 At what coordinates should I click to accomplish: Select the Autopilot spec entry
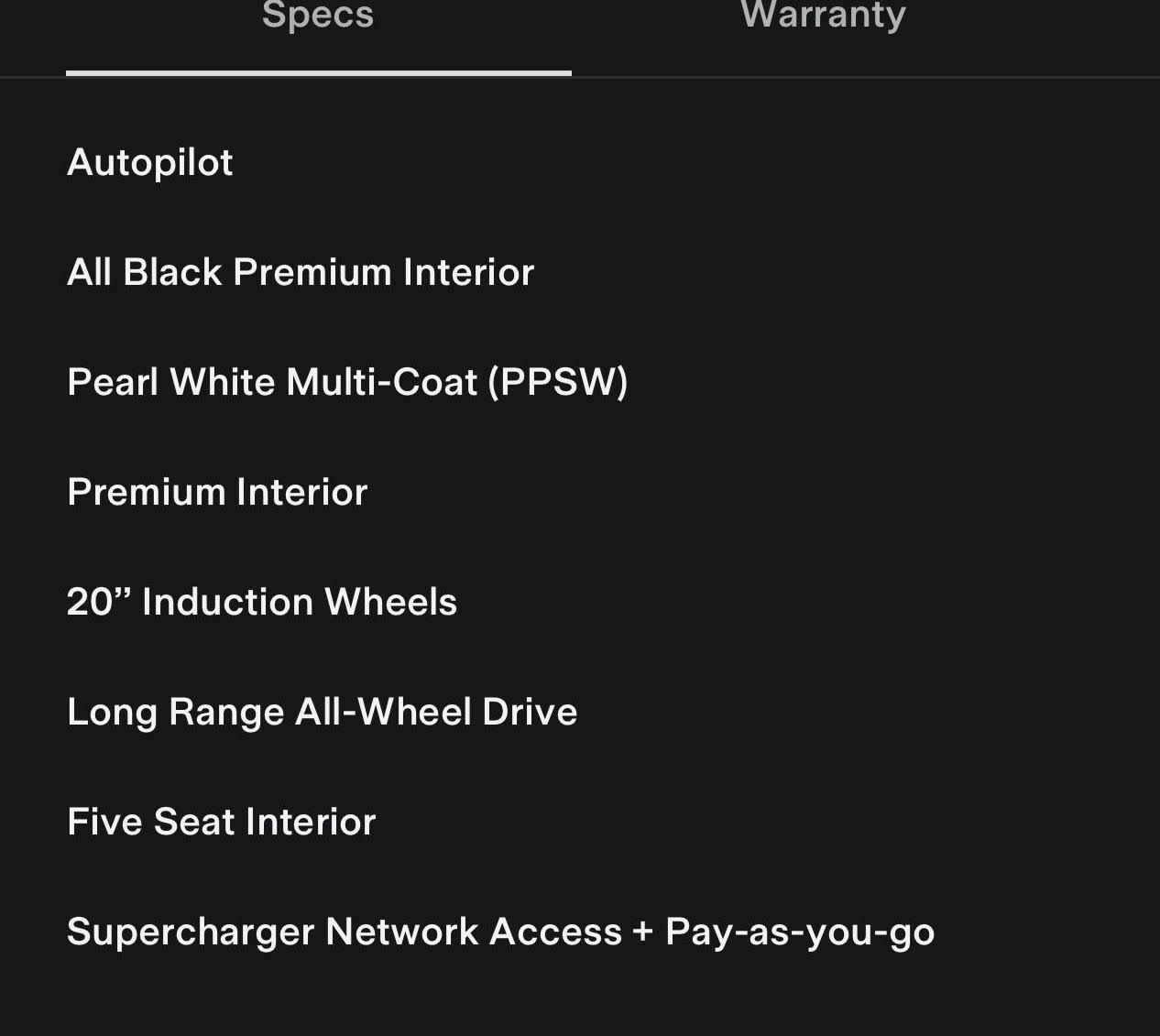[150, 163]
